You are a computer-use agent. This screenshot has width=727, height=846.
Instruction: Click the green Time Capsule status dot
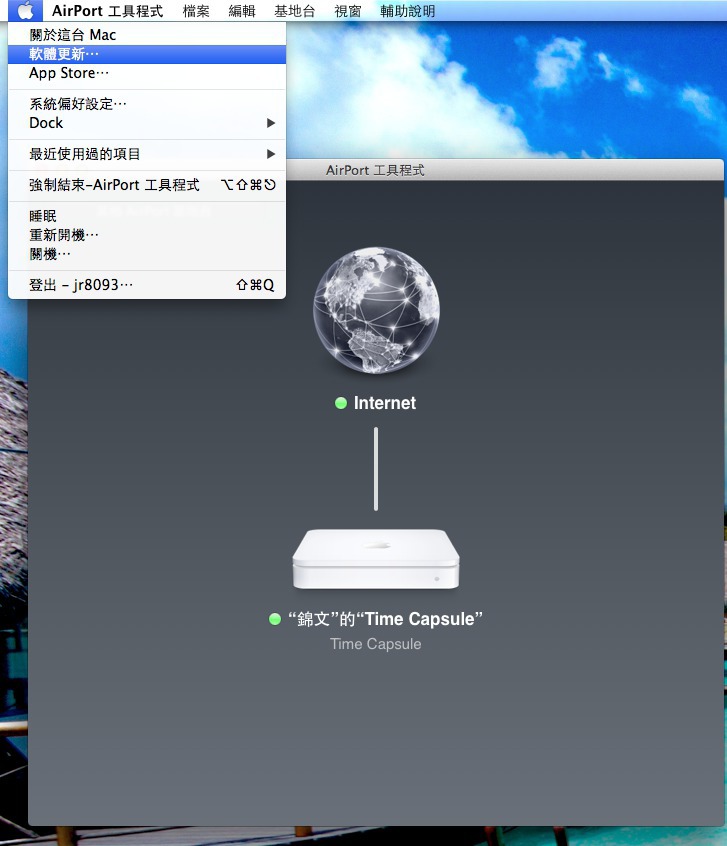tap(275, 619)
